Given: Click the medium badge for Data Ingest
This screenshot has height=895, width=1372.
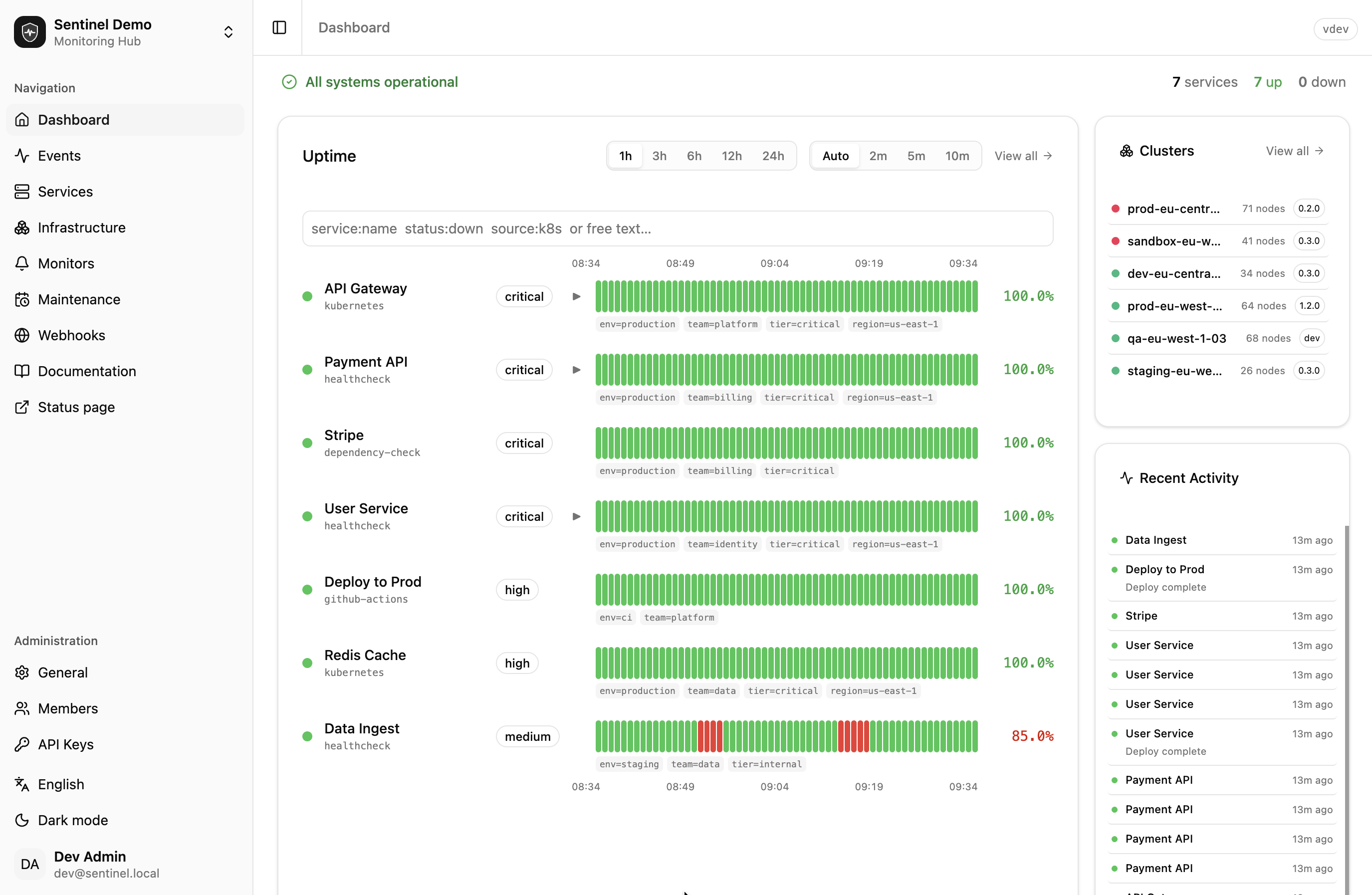Looking at the screenshot, I should [x=527, y=736].
